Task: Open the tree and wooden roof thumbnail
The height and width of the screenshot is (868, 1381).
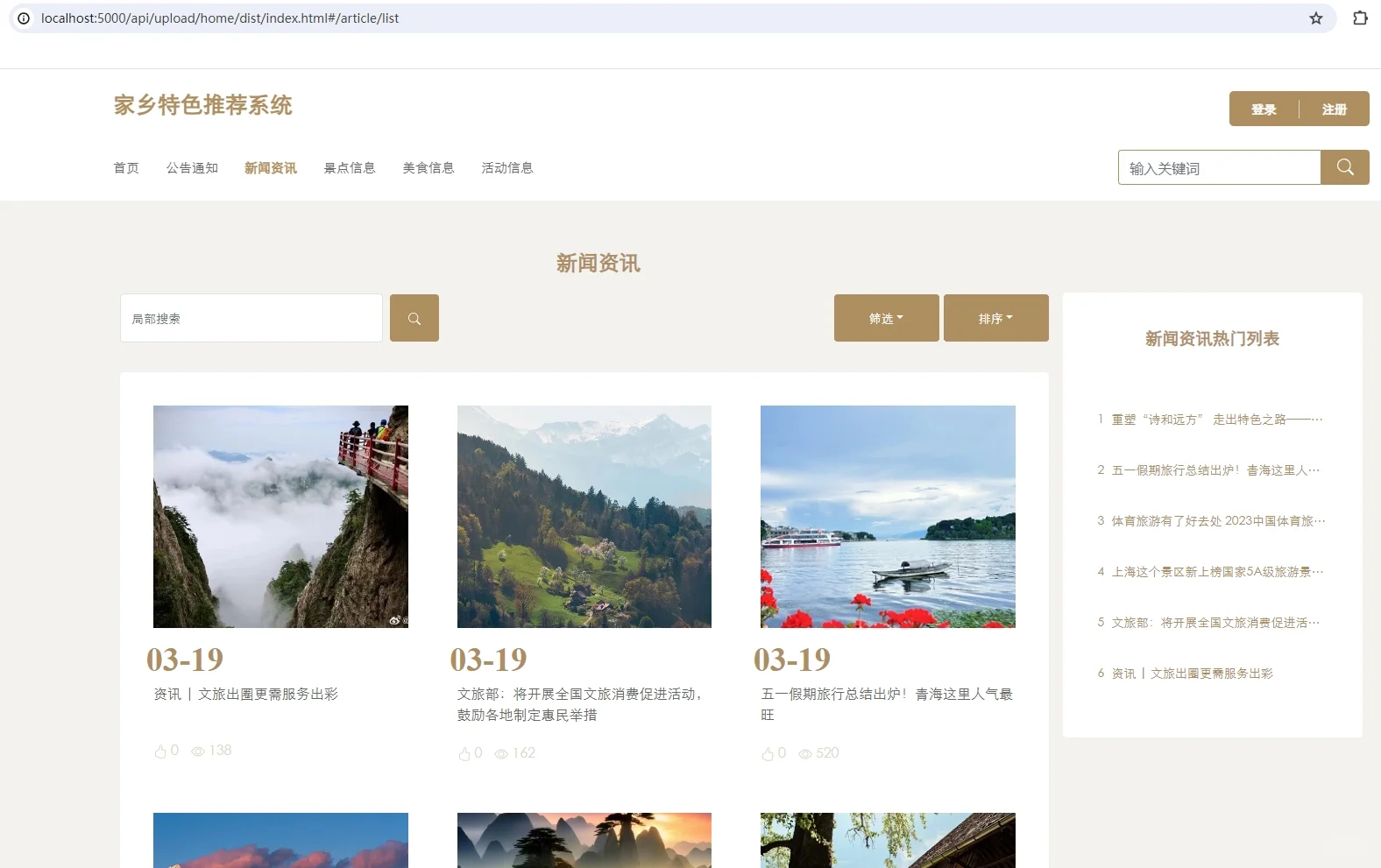Action: [x=888, y=841]
